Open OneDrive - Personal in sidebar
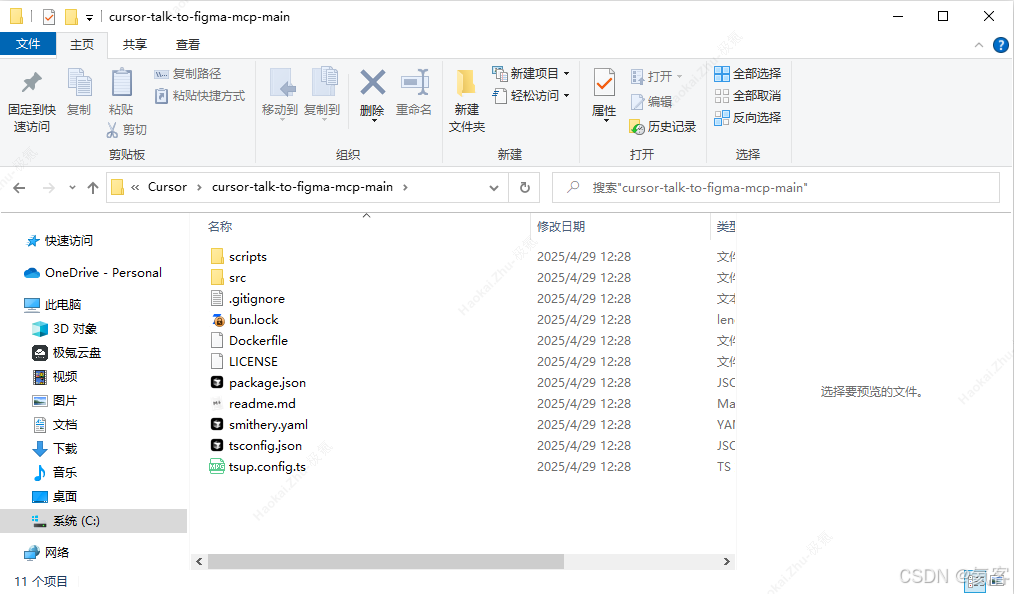 103,273
